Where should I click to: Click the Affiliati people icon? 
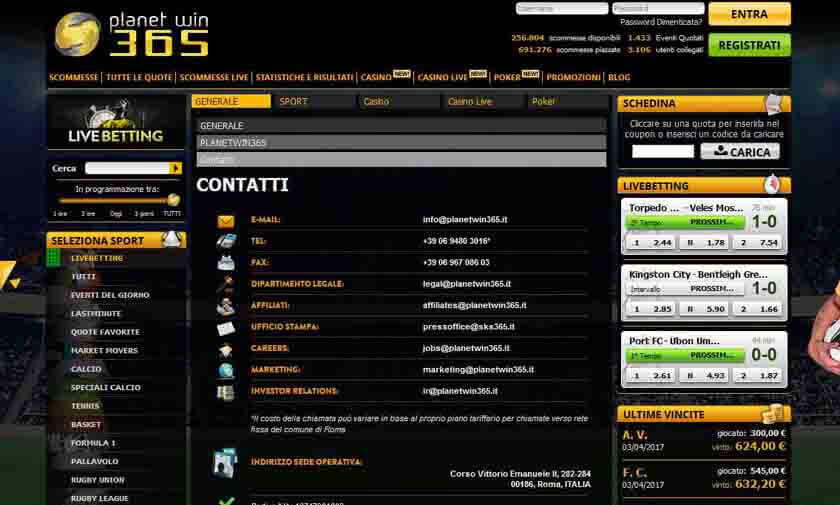[226, 306]
